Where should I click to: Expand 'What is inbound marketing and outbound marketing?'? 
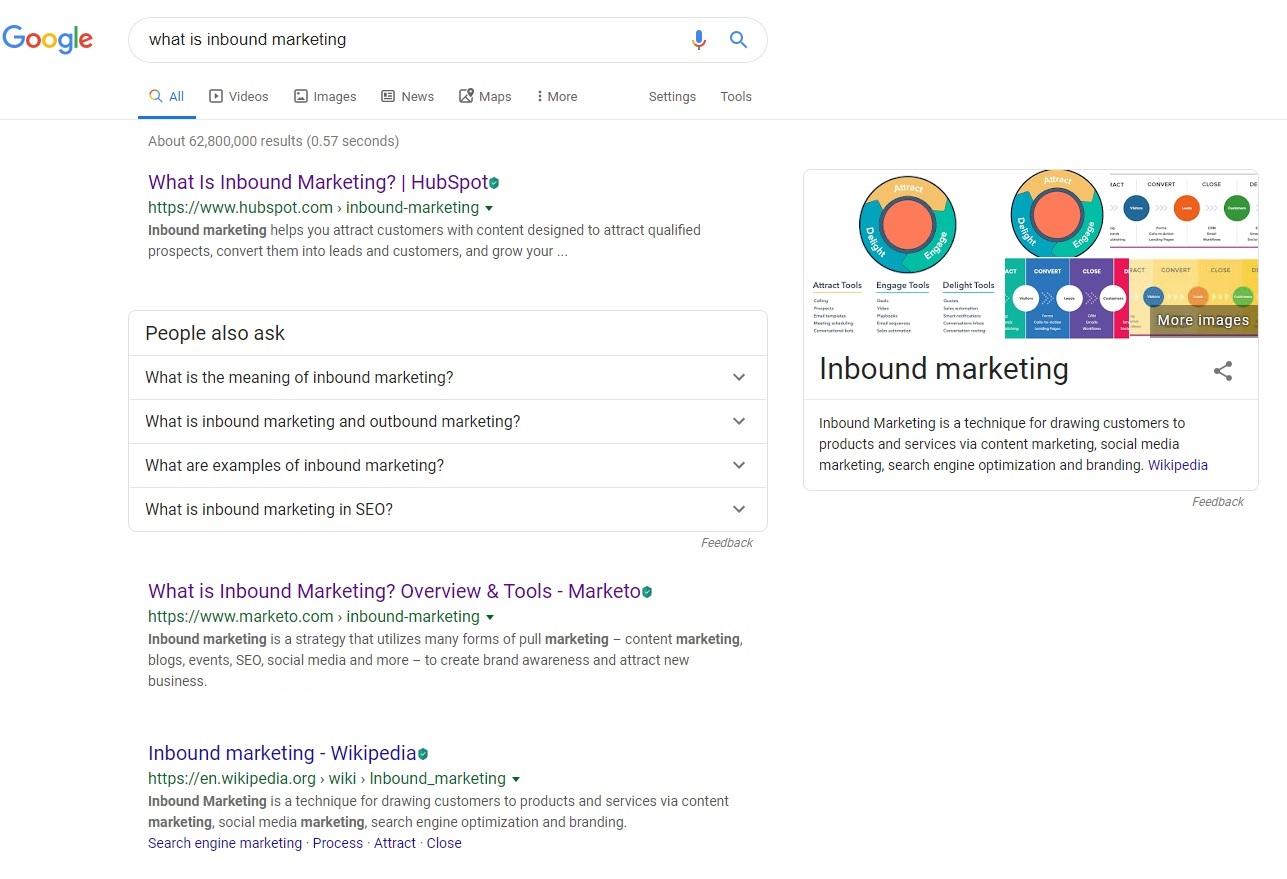pos(448,422)
